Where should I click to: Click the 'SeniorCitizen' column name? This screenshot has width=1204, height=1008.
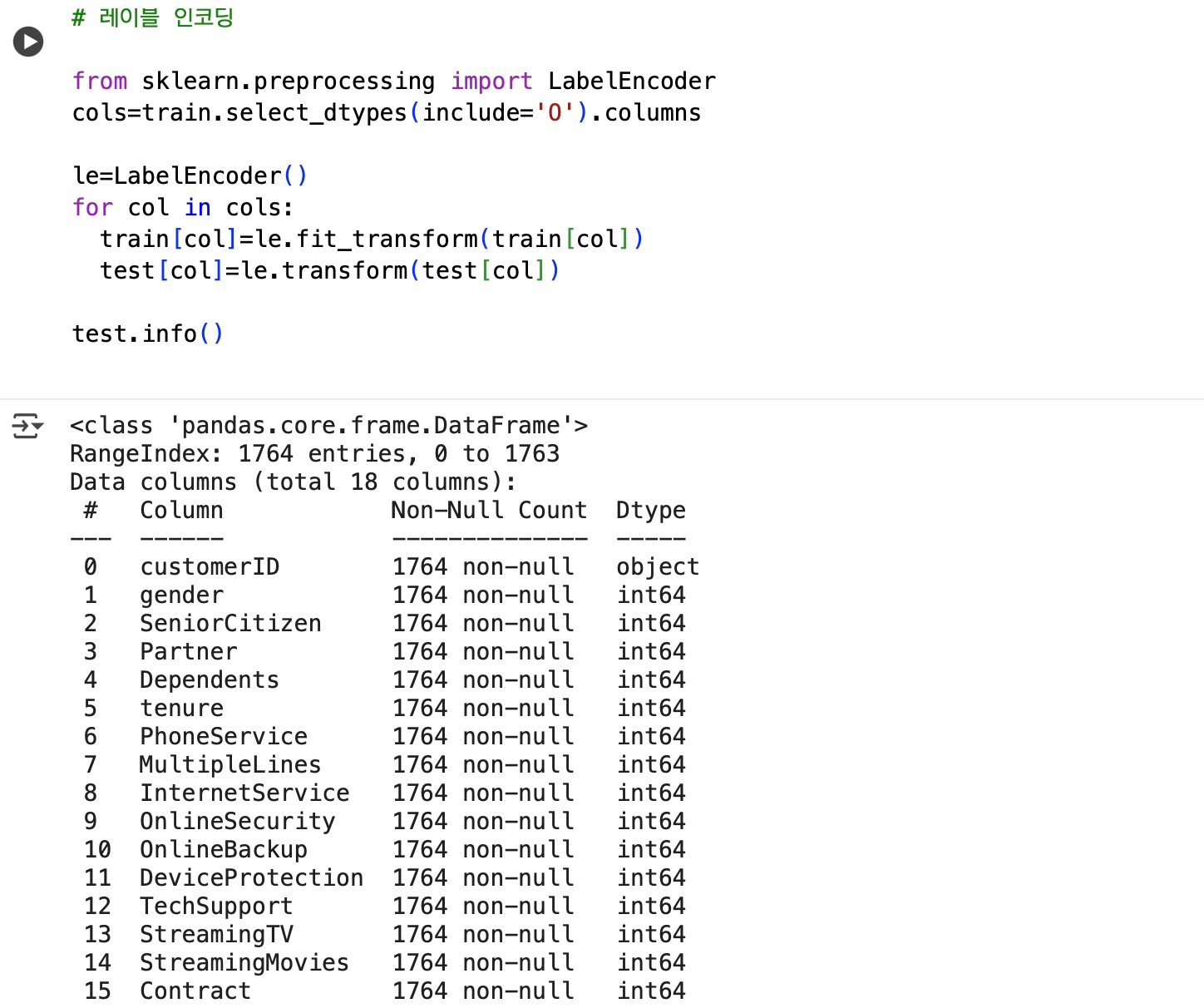click(x=230, y=624)
